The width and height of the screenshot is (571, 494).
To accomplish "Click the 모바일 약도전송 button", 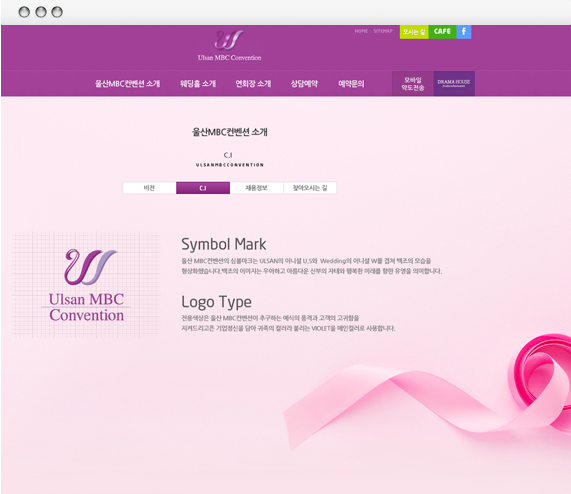I will point(413,84).
